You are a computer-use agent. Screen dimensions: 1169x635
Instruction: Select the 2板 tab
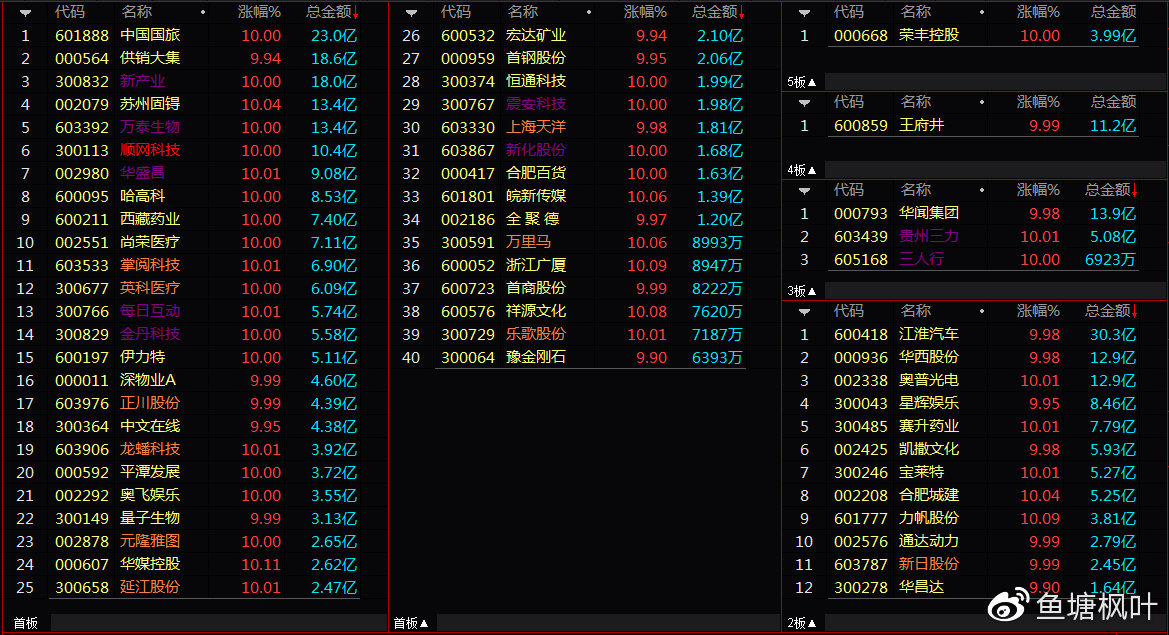(801, 623)
